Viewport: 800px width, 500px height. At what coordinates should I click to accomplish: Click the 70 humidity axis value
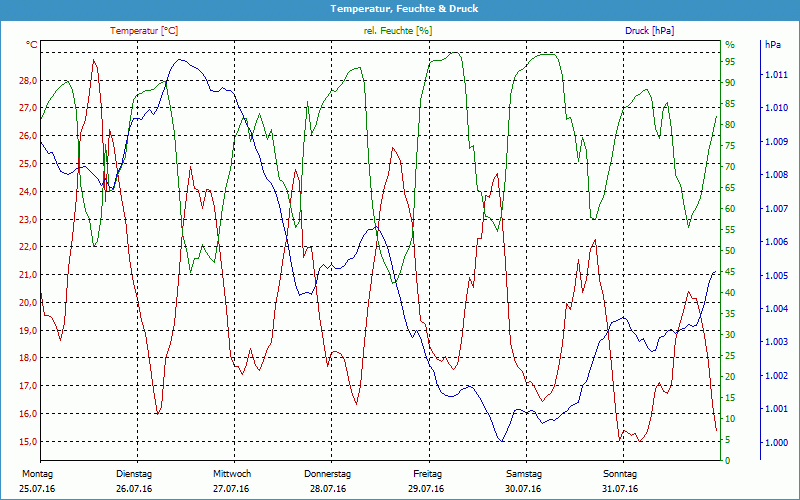(730, 166)
